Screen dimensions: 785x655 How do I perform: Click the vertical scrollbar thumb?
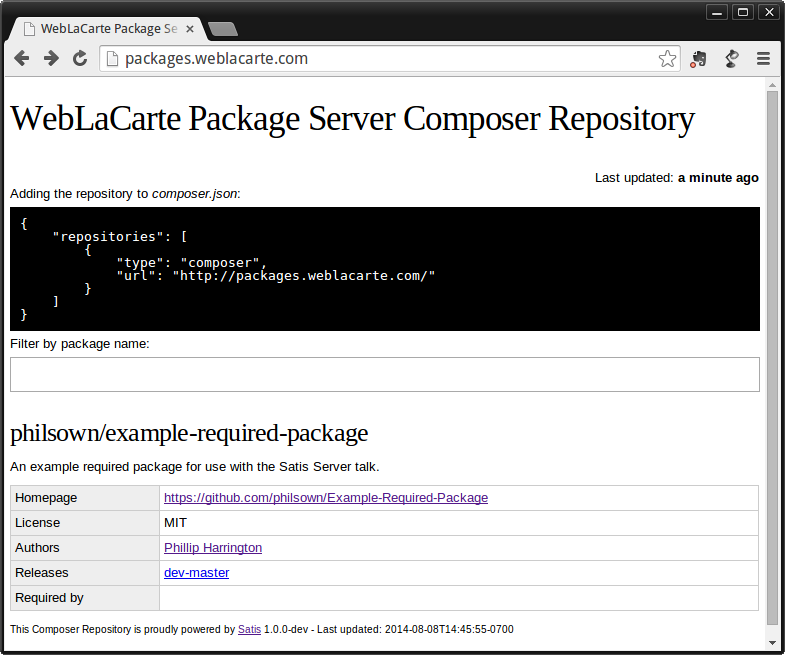[772, 358]
